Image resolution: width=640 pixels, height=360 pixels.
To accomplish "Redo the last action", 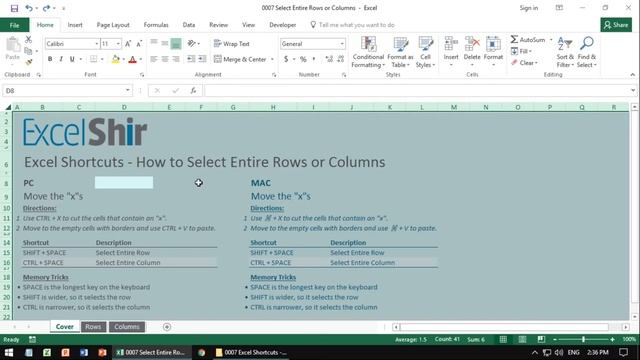I will 46,8.
